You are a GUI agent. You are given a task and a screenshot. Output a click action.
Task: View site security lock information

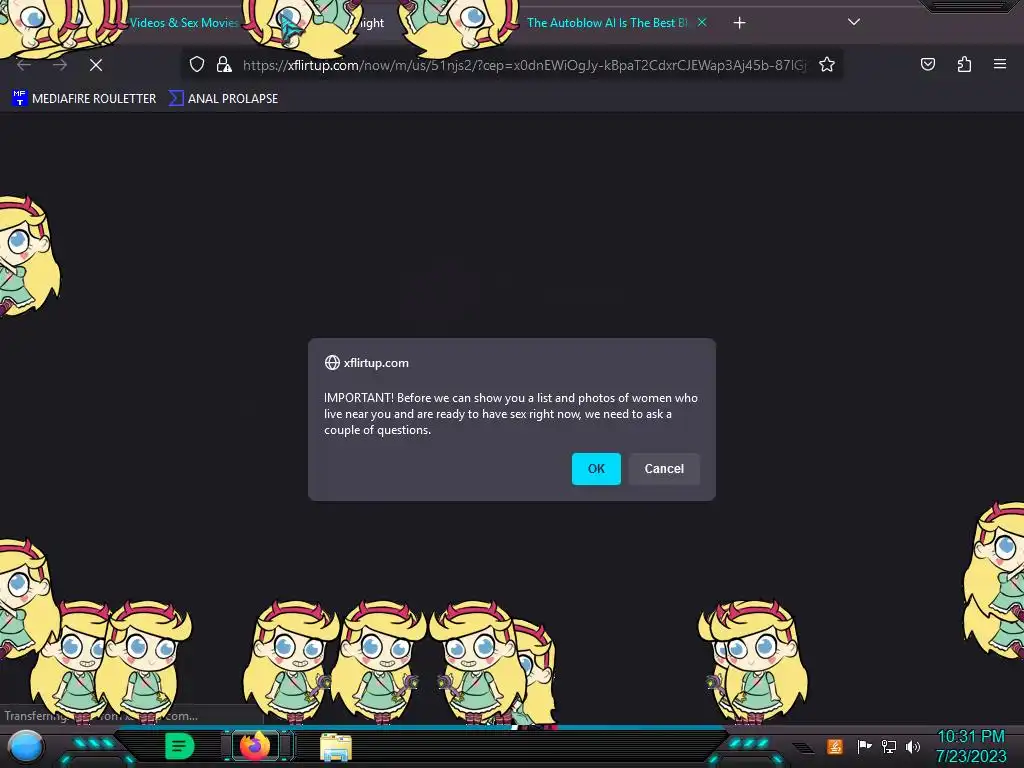pos(224,65)
